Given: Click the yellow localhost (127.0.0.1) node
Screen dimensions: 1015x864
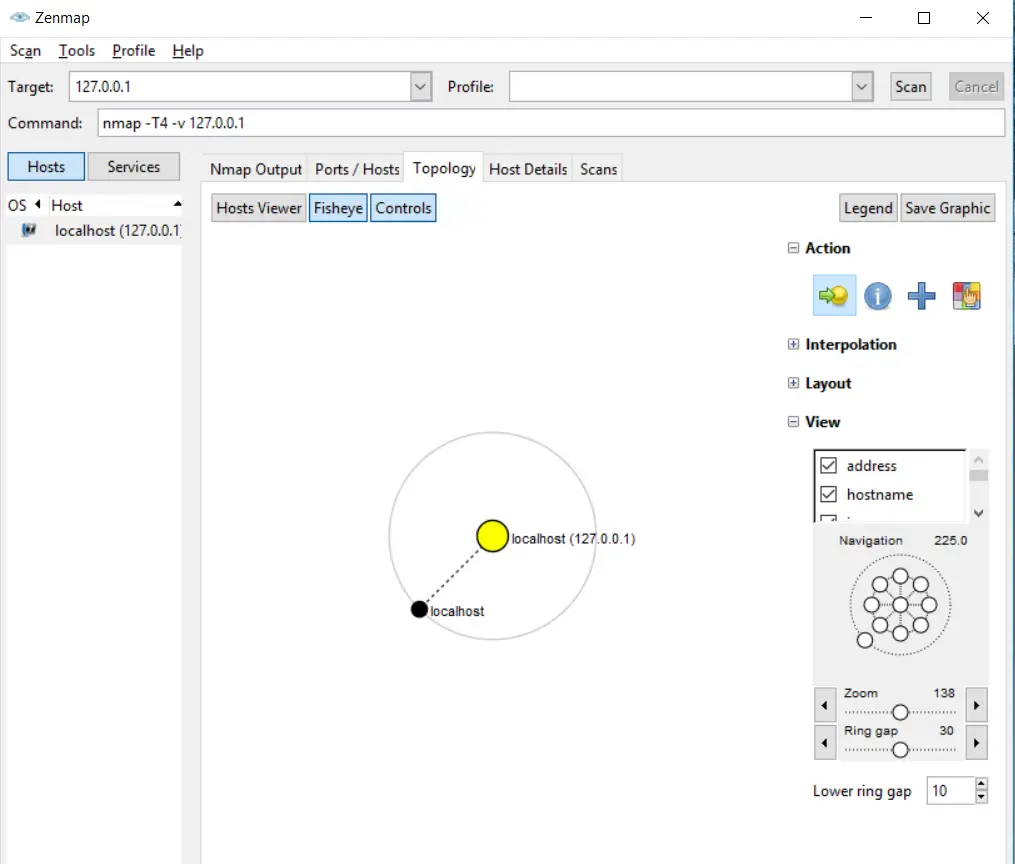Looking at the screenshot, I should click(492, 536).
